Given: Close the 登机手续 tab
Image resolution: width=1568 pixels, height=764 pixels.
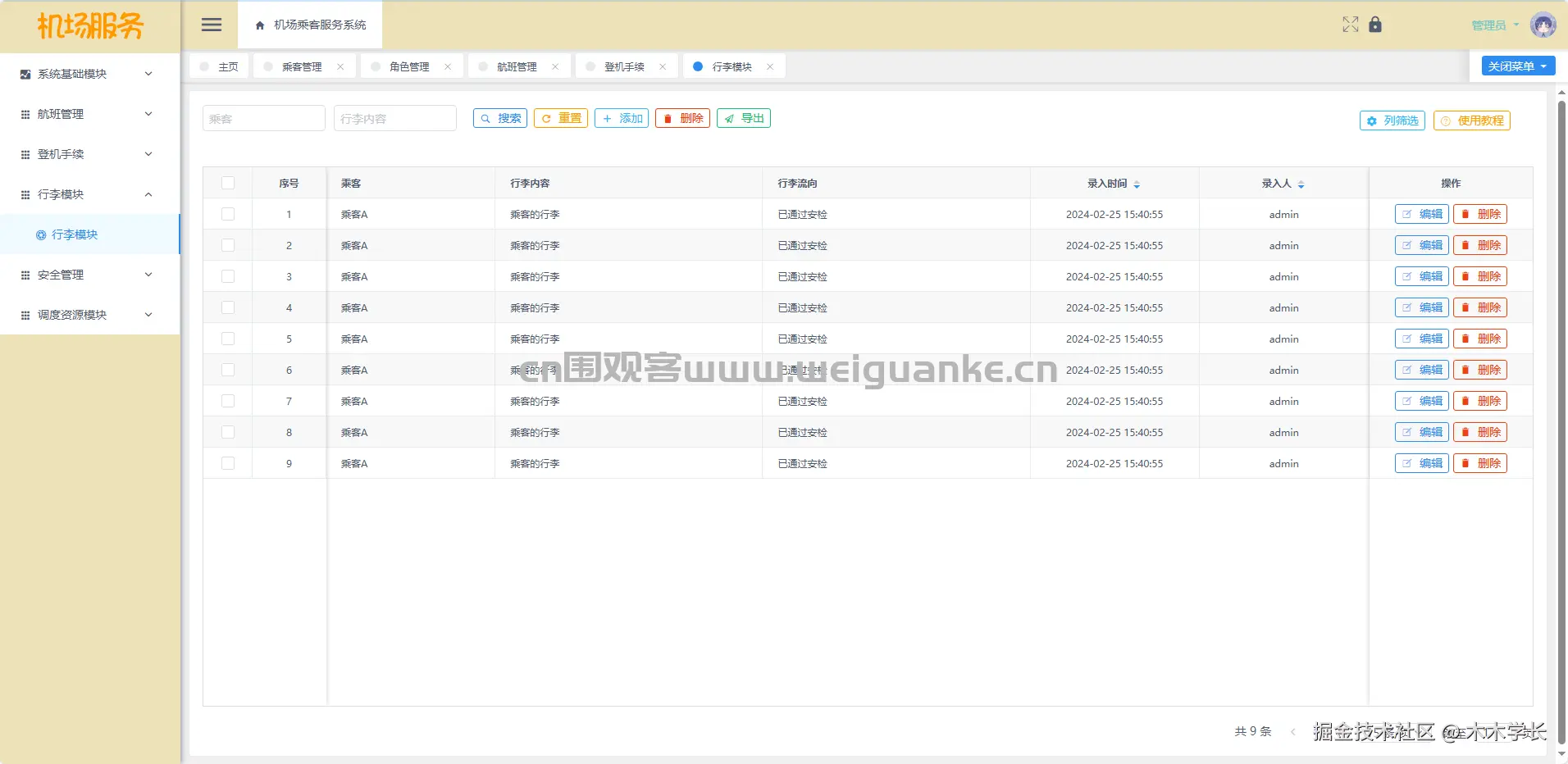Looking at the screenshot, I should tap(663, 66).
